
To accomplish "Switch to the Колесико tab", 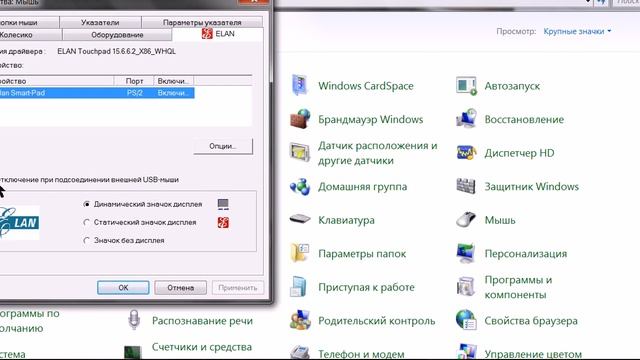I will 31,35.
